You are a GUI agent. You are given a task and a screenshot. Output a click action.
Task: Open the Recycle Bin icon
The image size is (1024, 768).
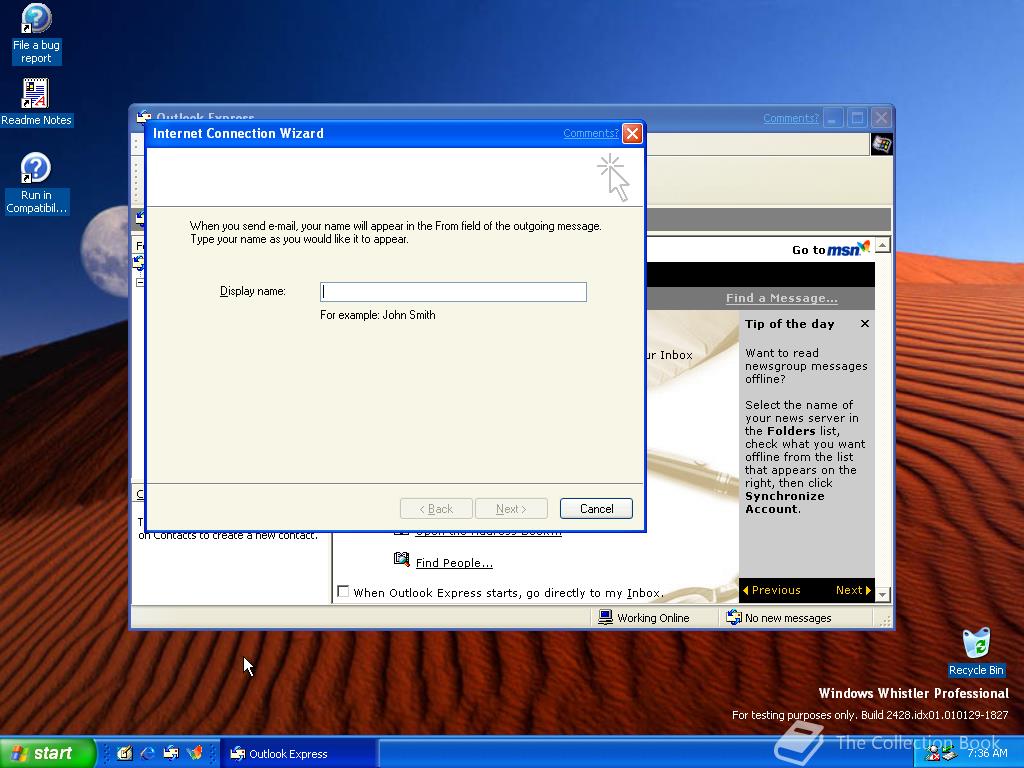pyautogui.click(x=976, y=652)
